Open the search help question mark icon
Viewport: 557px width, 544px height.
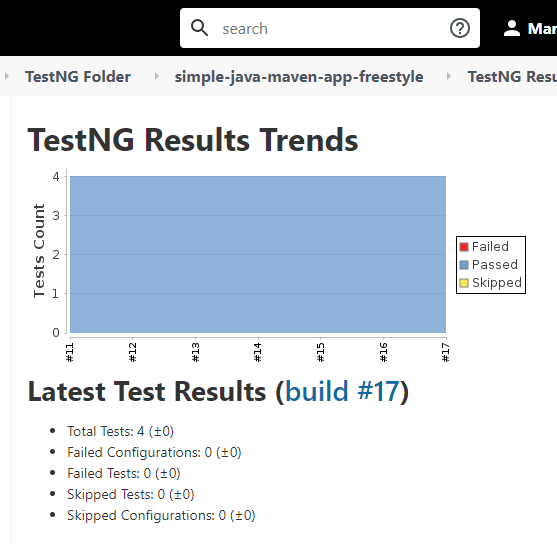(460, 28)
